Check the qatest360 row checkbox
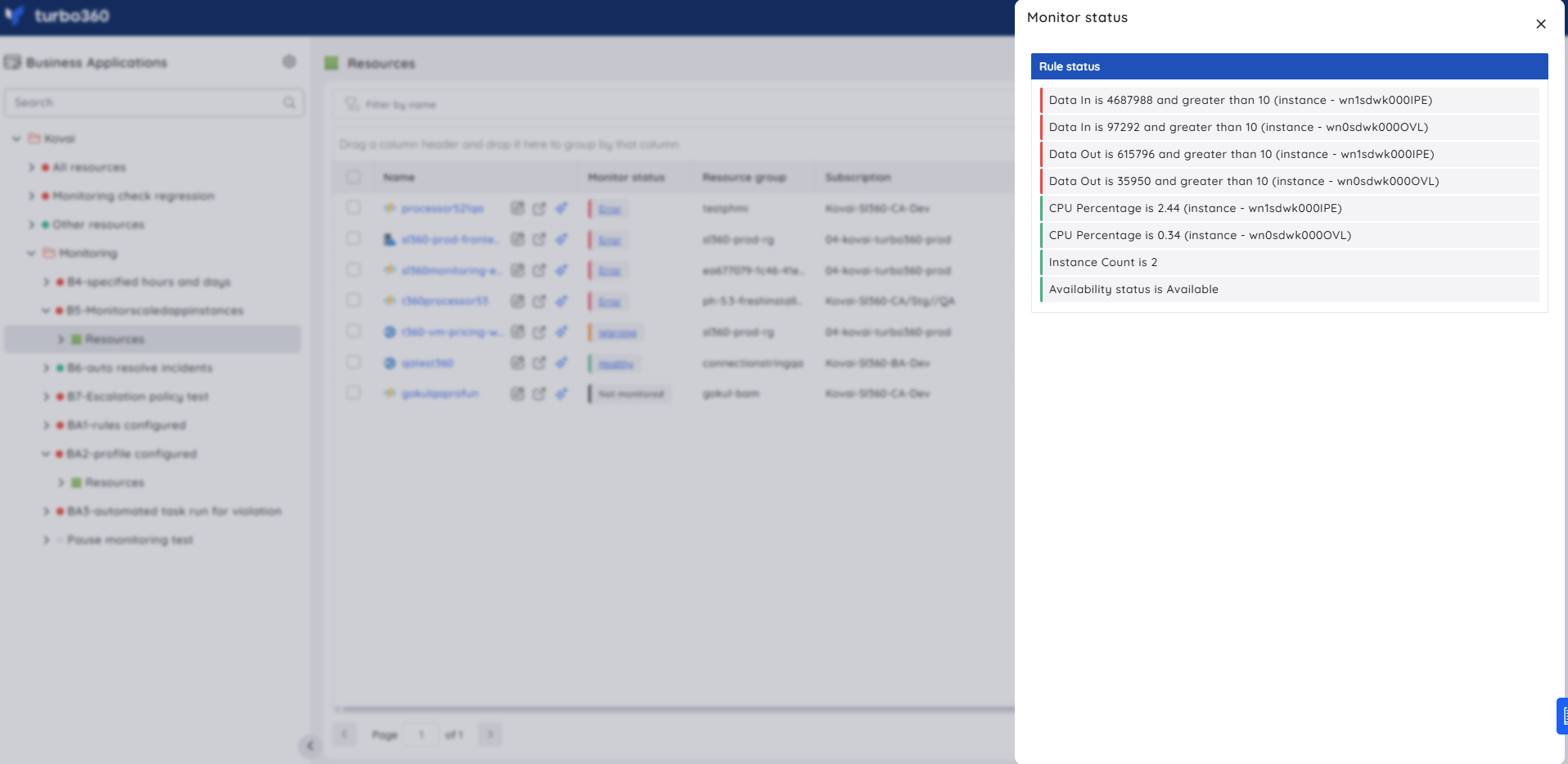 354,362
